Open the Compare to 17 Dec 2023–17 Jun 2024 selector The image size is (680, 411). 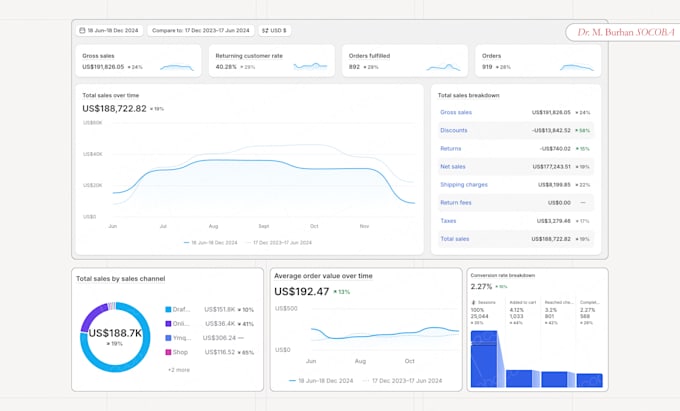click(201, 30)
